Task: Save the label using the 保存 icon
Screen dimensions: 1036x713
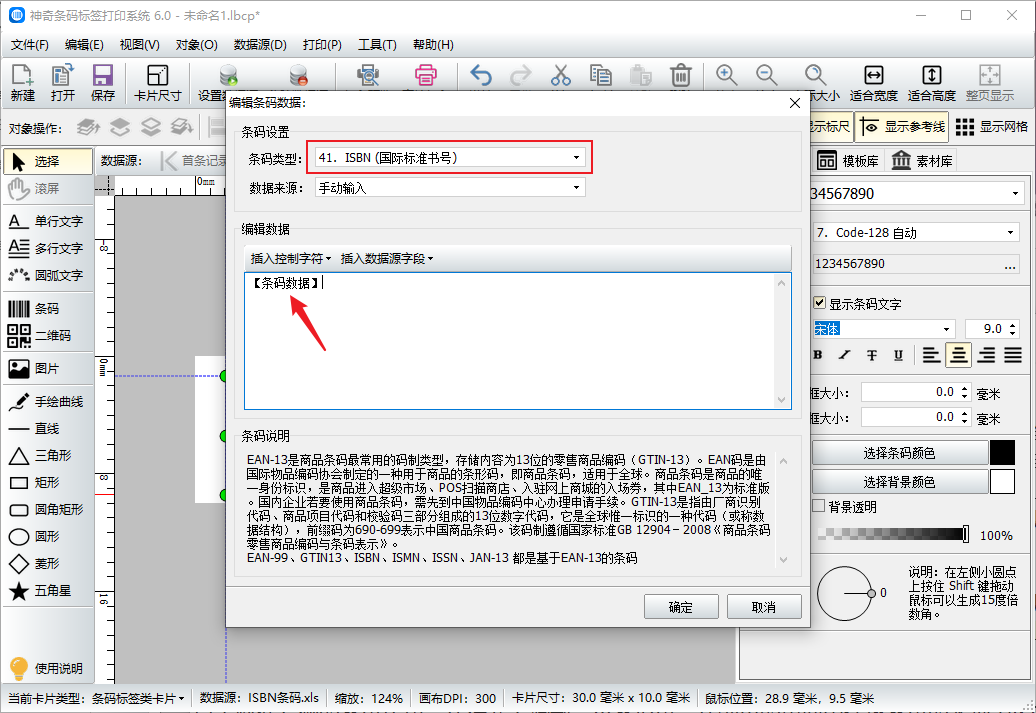Action: click(102, 83)
